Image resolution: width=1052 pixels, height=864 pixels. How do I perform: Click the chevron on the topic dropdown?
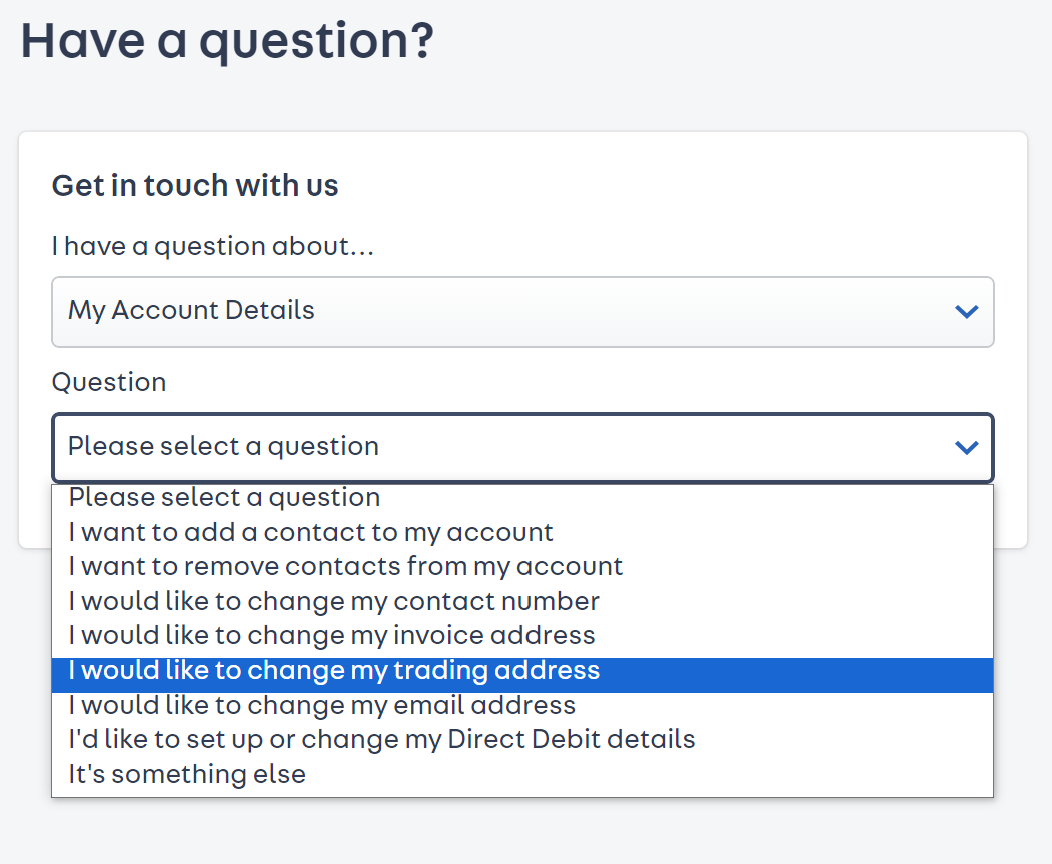(966, 311)
